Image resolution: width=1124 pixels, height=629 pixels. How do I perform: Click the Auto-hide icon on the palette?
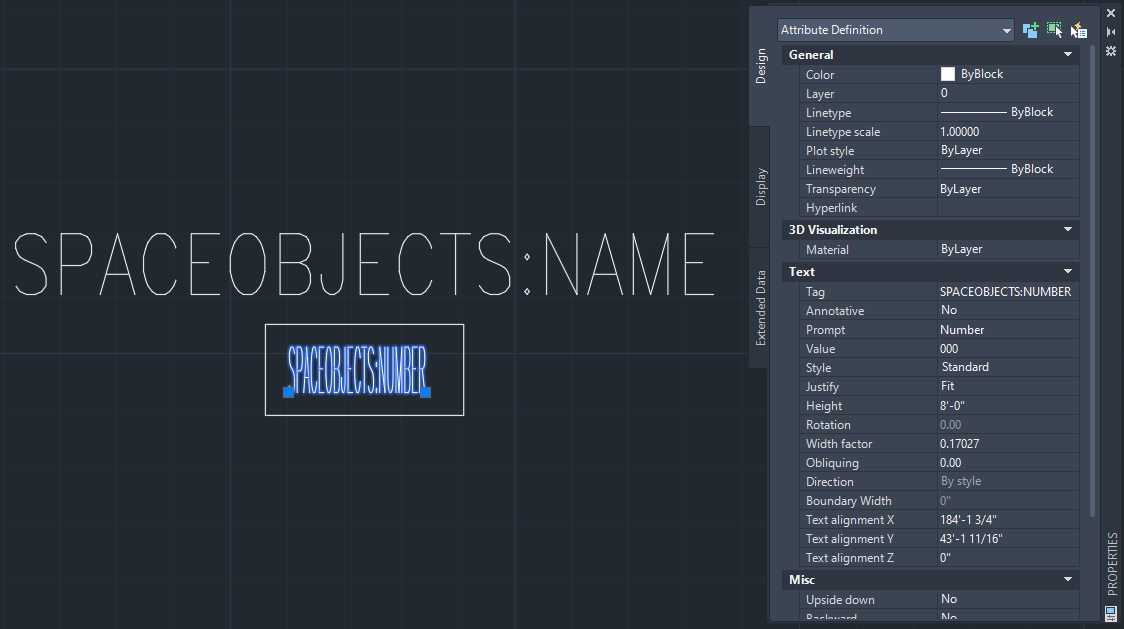coord(1110,31)
